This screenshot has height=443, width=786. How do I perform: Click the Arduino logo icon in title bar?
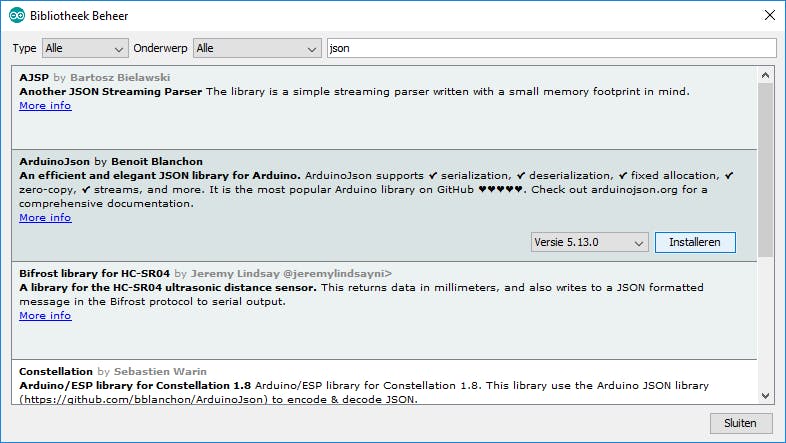tap(17, 16)
